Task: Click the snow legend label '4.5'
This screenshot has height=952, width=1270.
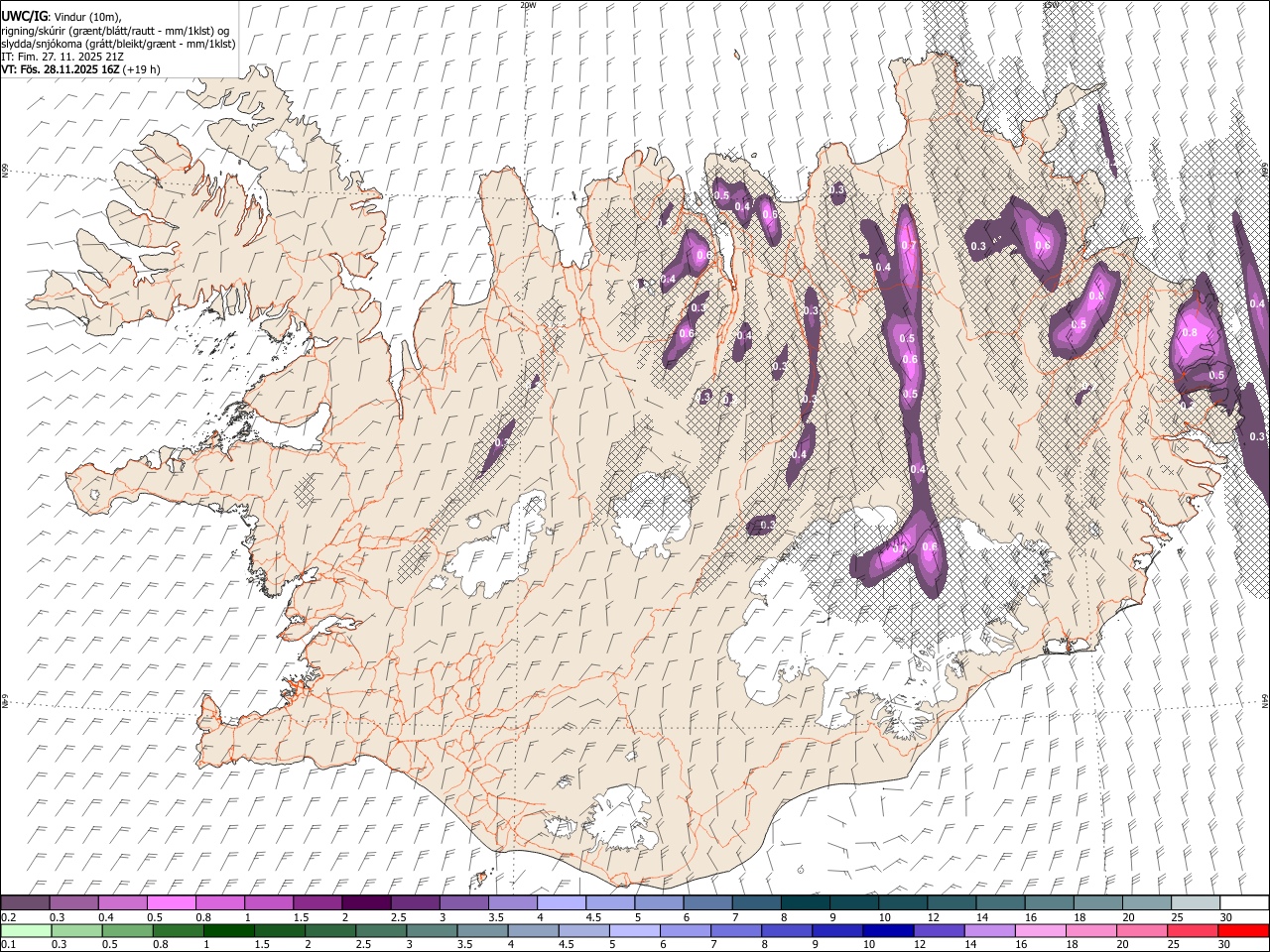Action: tap(593, 917)
